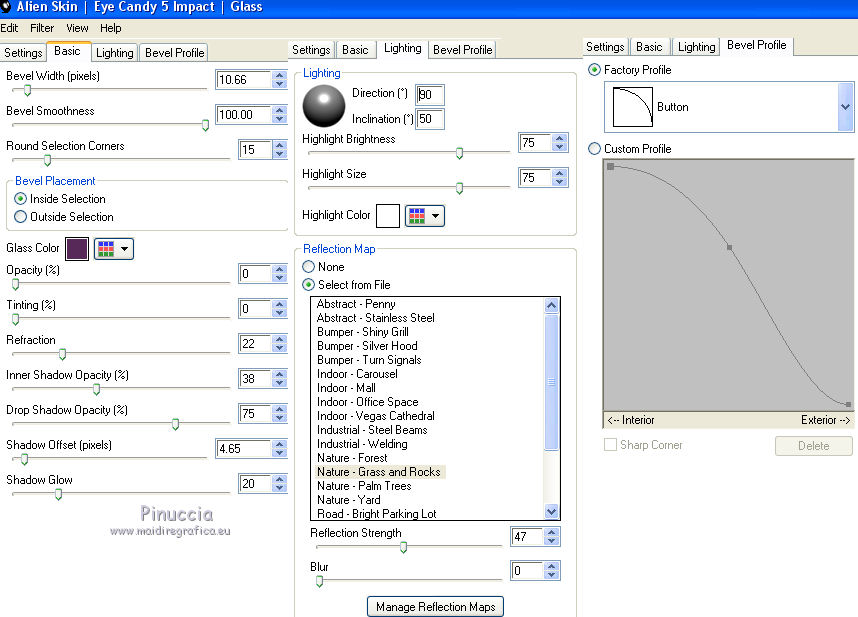Image resolution: width=858 pixels, height=617 pixels.
Task: Switch to the Bevel Profile tab in left panel
Action: click(x=175, y=53)
